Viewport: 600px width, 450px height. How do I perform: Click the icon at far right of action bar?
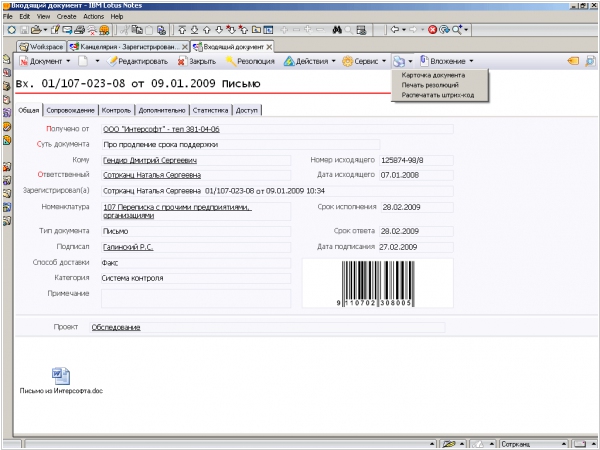coord(590,61)
